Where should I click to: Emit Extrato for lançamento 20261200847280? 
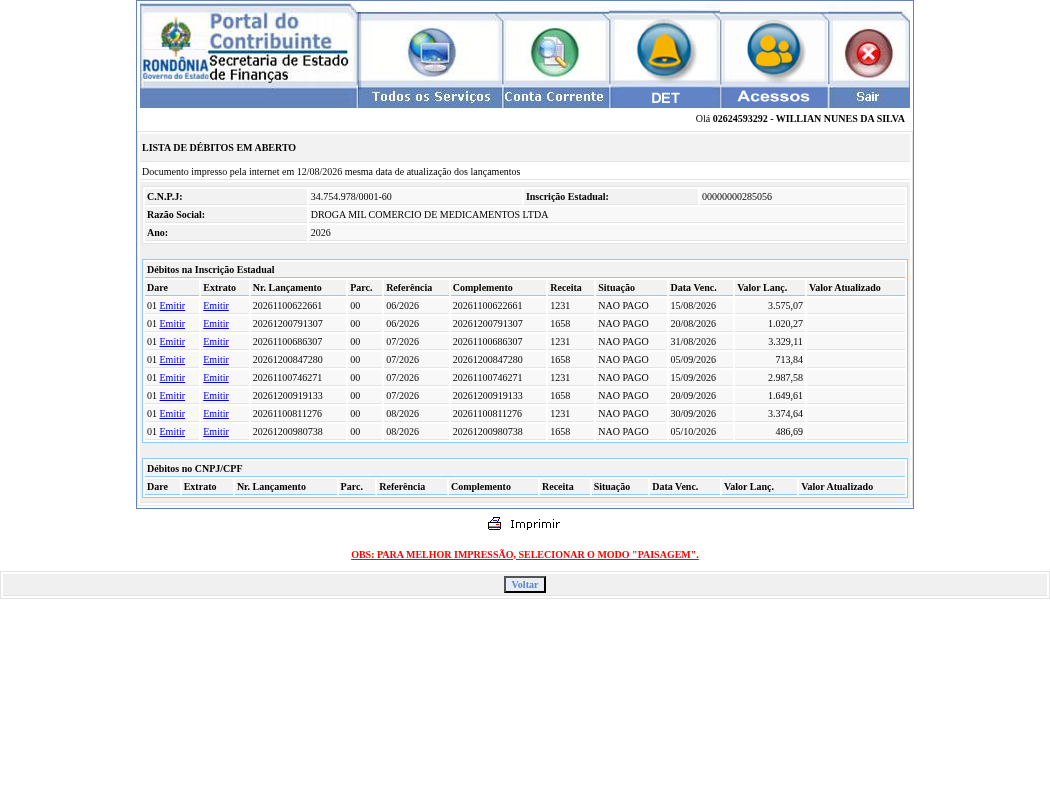click(216, 360)
